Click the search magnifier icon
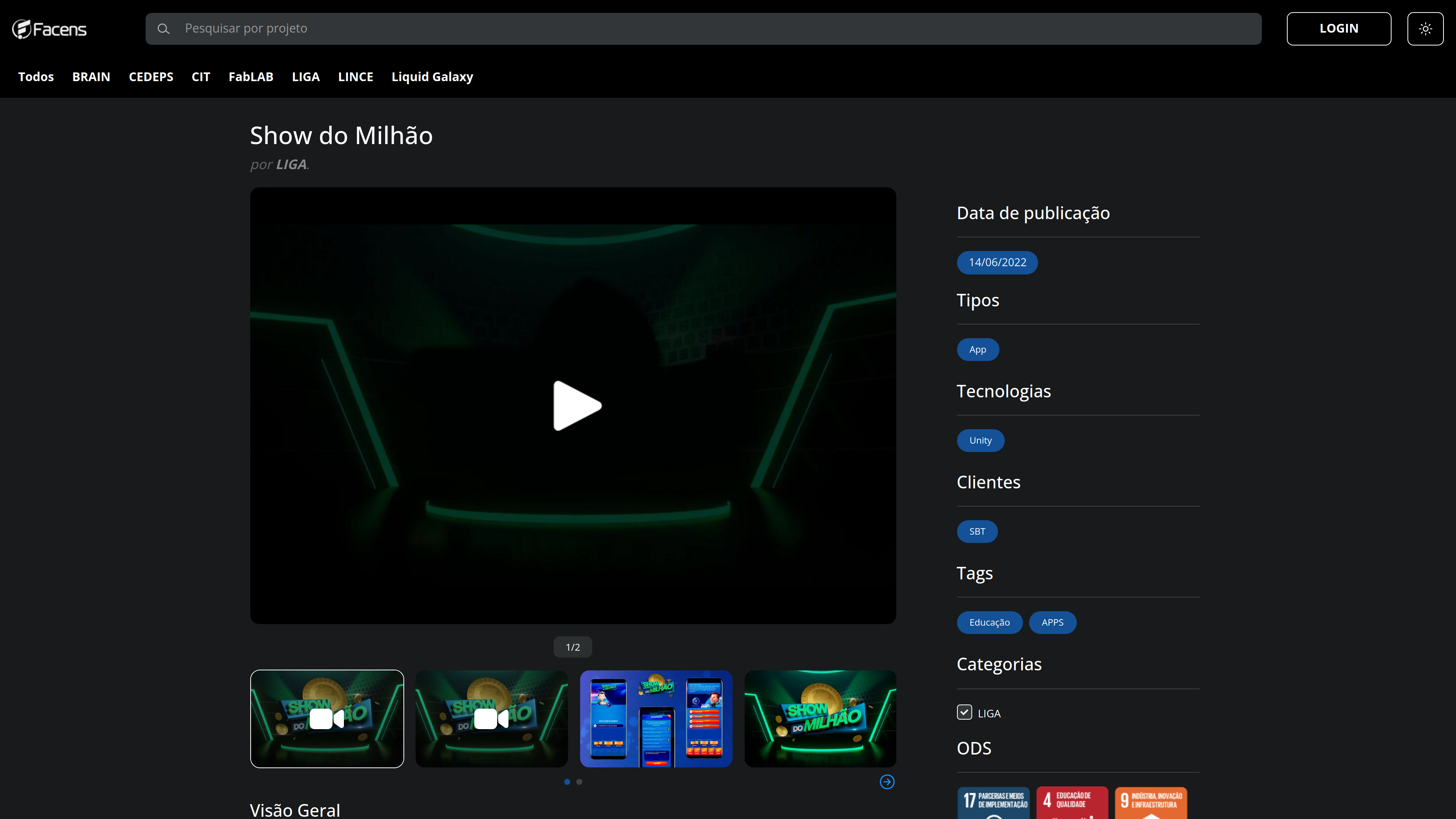 click(x=163, y=29)
